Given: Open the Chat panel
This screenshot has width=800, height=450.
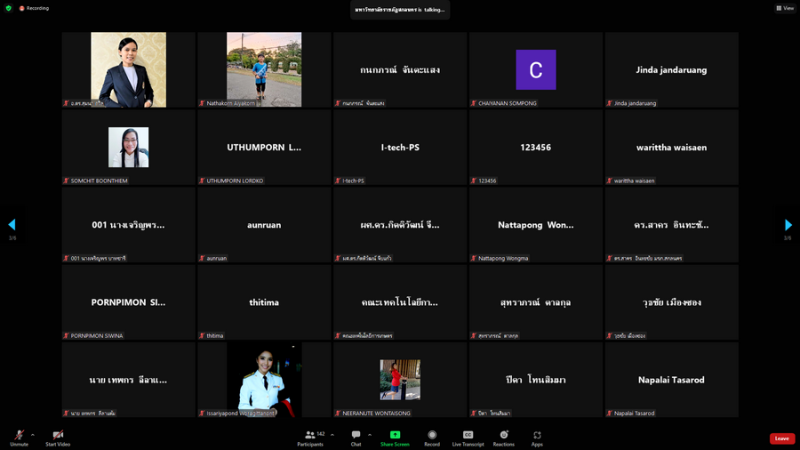Looking at the screenshot, I should pyautogui.click(x=356, y=436).
